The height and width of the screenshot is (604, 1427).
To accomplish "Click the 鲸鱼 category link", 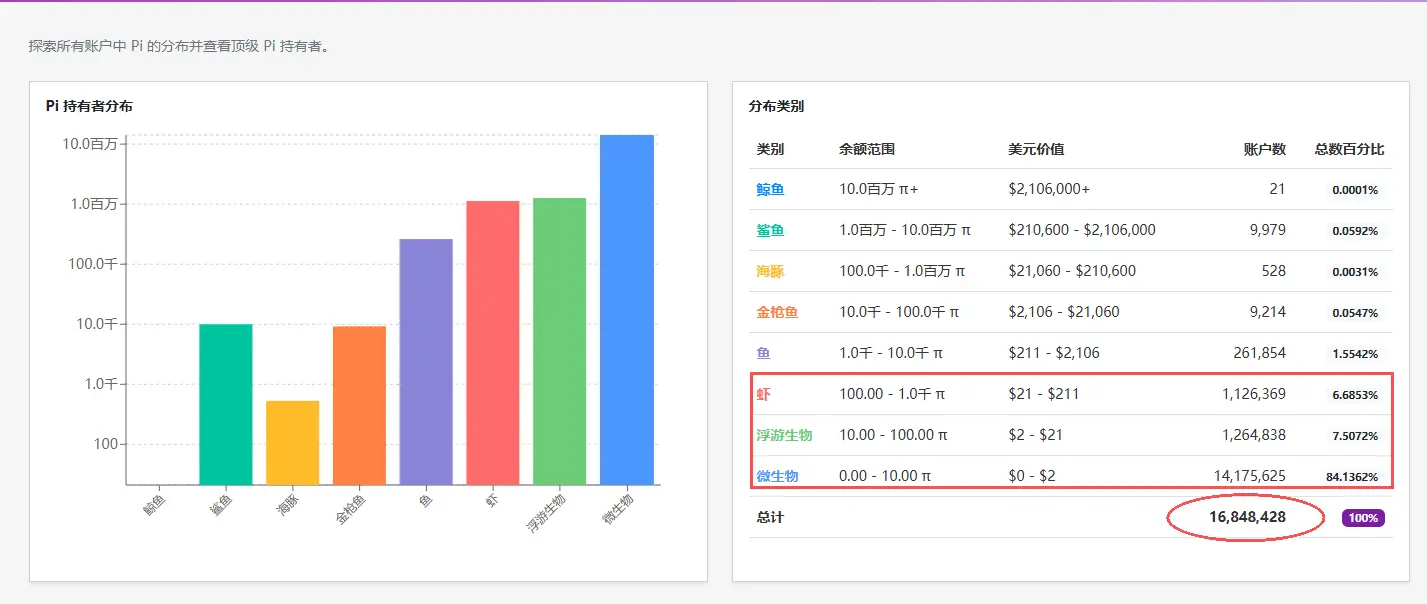I will click(770, 189).
